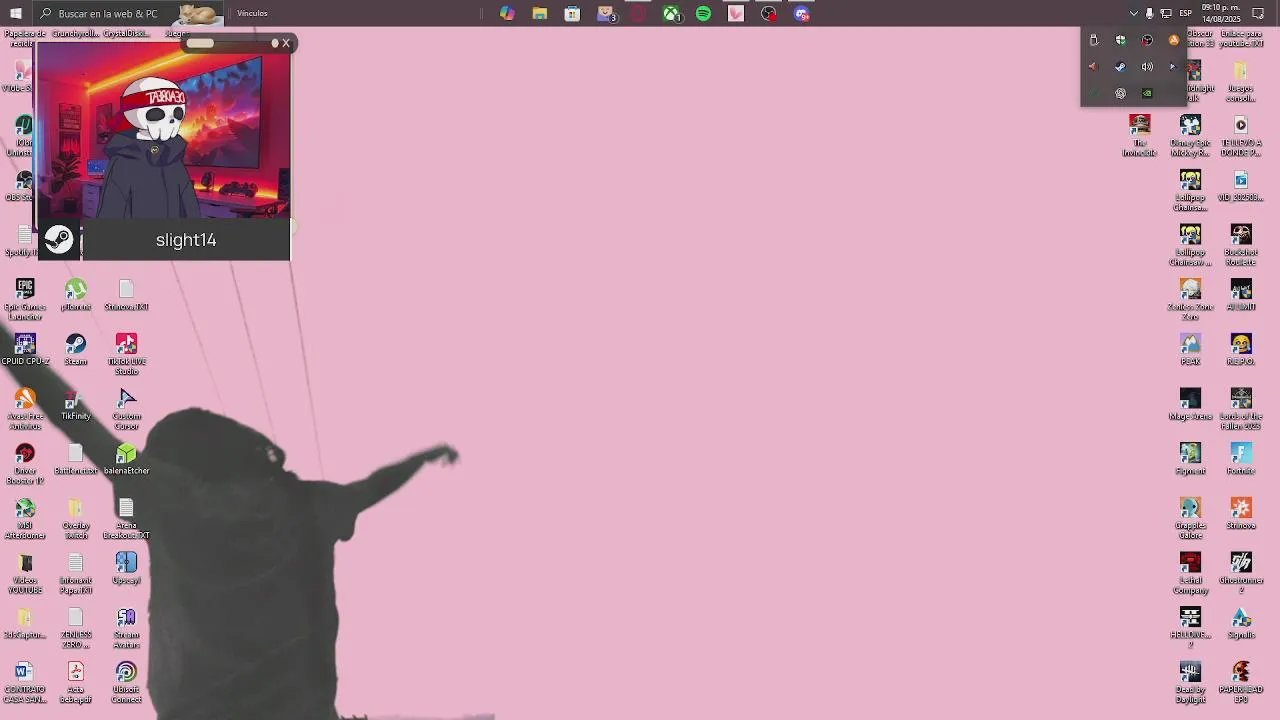
Task: Open Ghostrunner 2 game shortcut
Action: click(1241, 574)
